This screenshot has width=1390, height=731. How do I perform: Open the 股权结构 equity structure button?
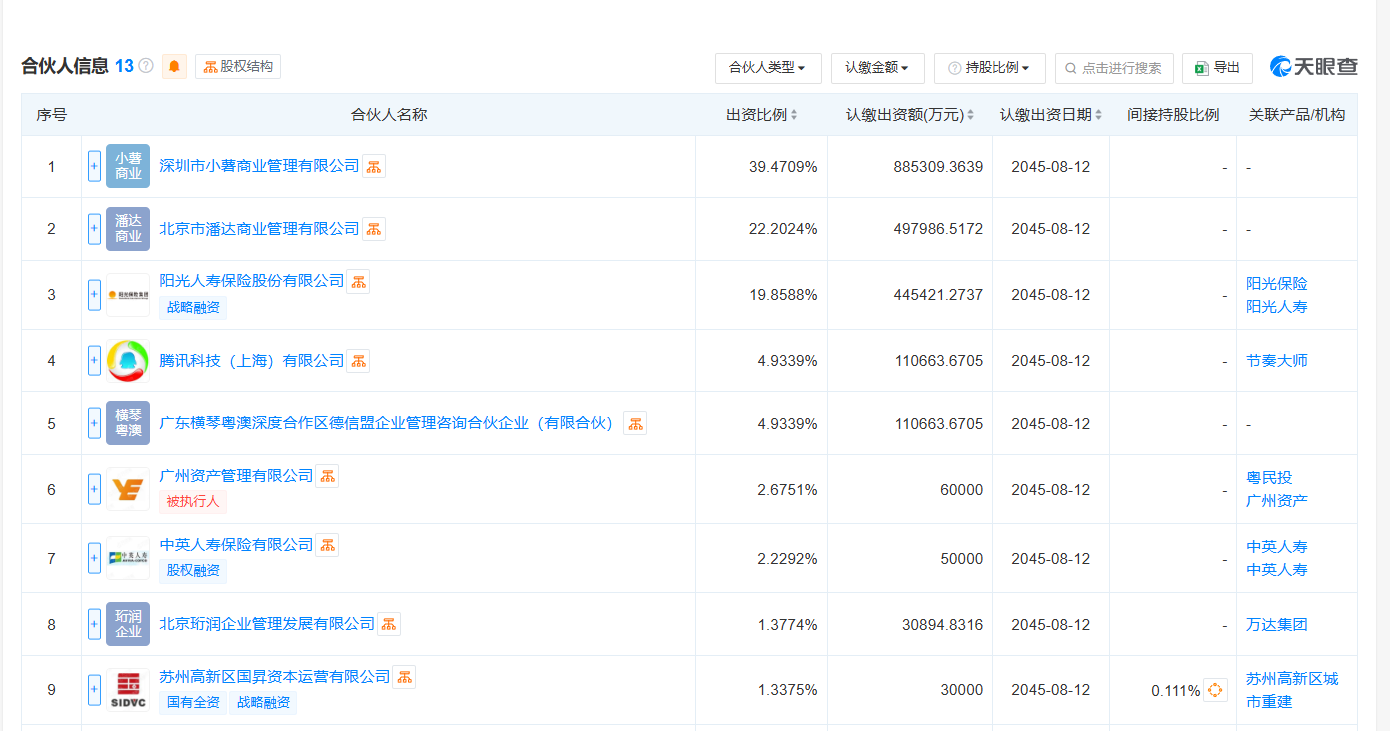click(238, 66)
